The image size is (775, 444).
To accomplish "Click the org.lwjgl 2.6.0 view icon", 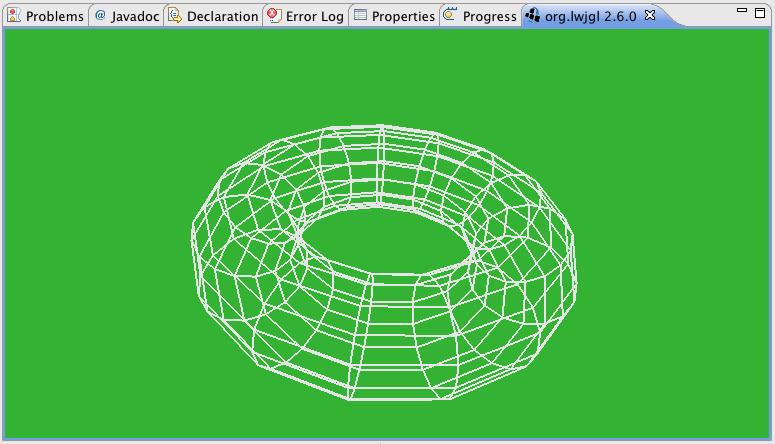I will [x=532, y=15].
